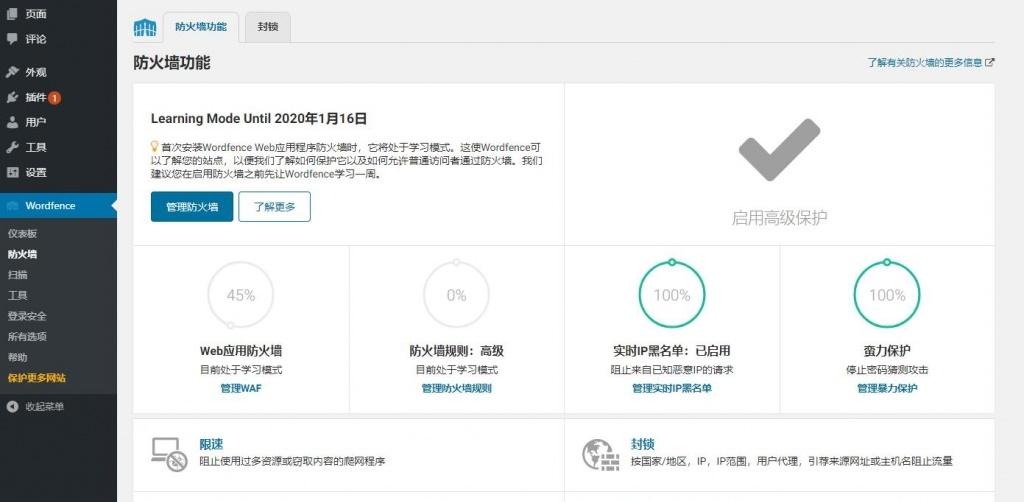Click the lightbulb tip icon in learning mode text

coord(155,147)
